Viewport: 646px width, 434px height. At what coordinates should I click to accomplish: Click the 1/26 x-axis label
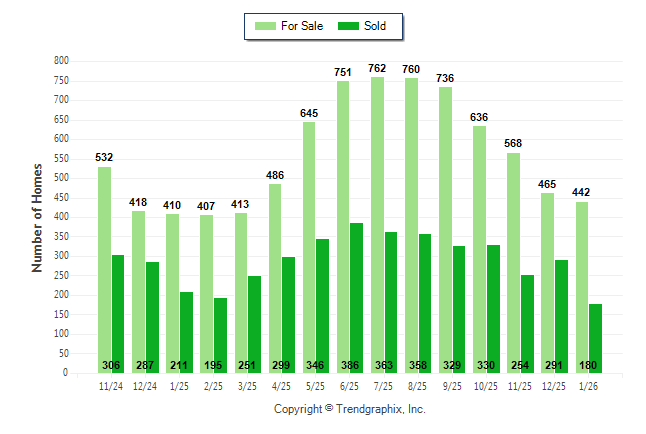[588, 384]
